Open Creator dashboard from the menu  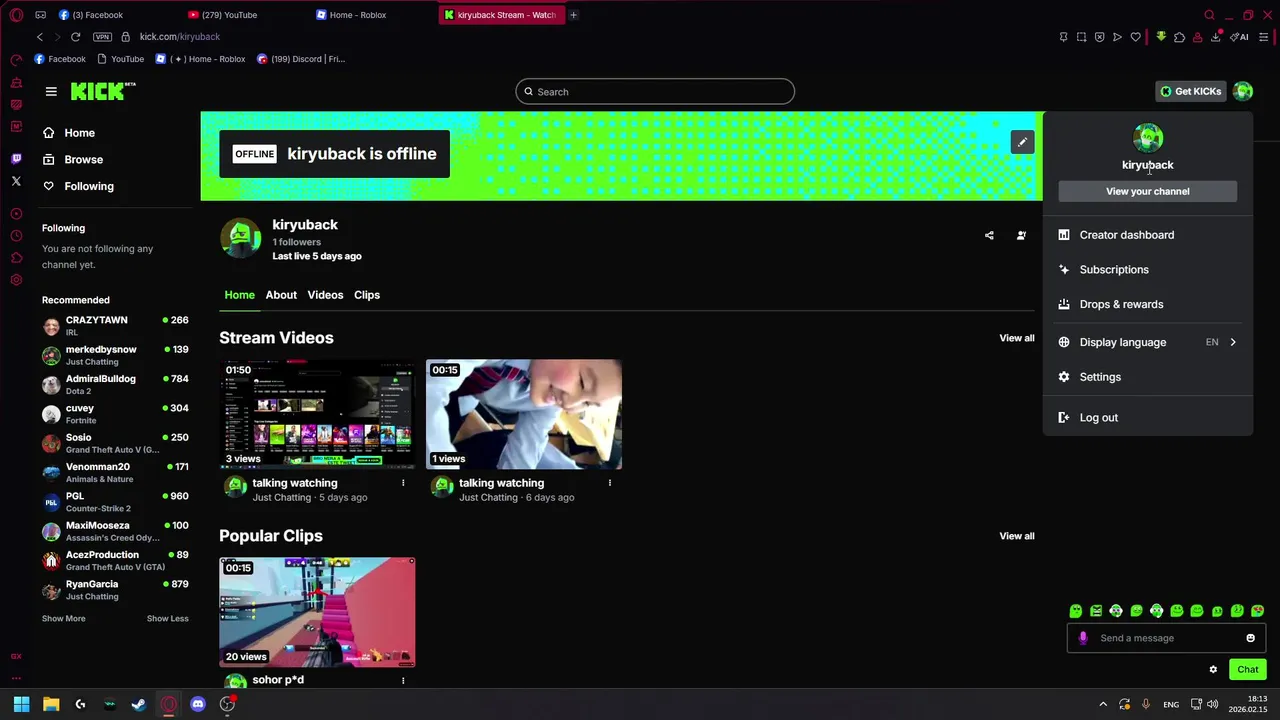tap(1148, 235)
